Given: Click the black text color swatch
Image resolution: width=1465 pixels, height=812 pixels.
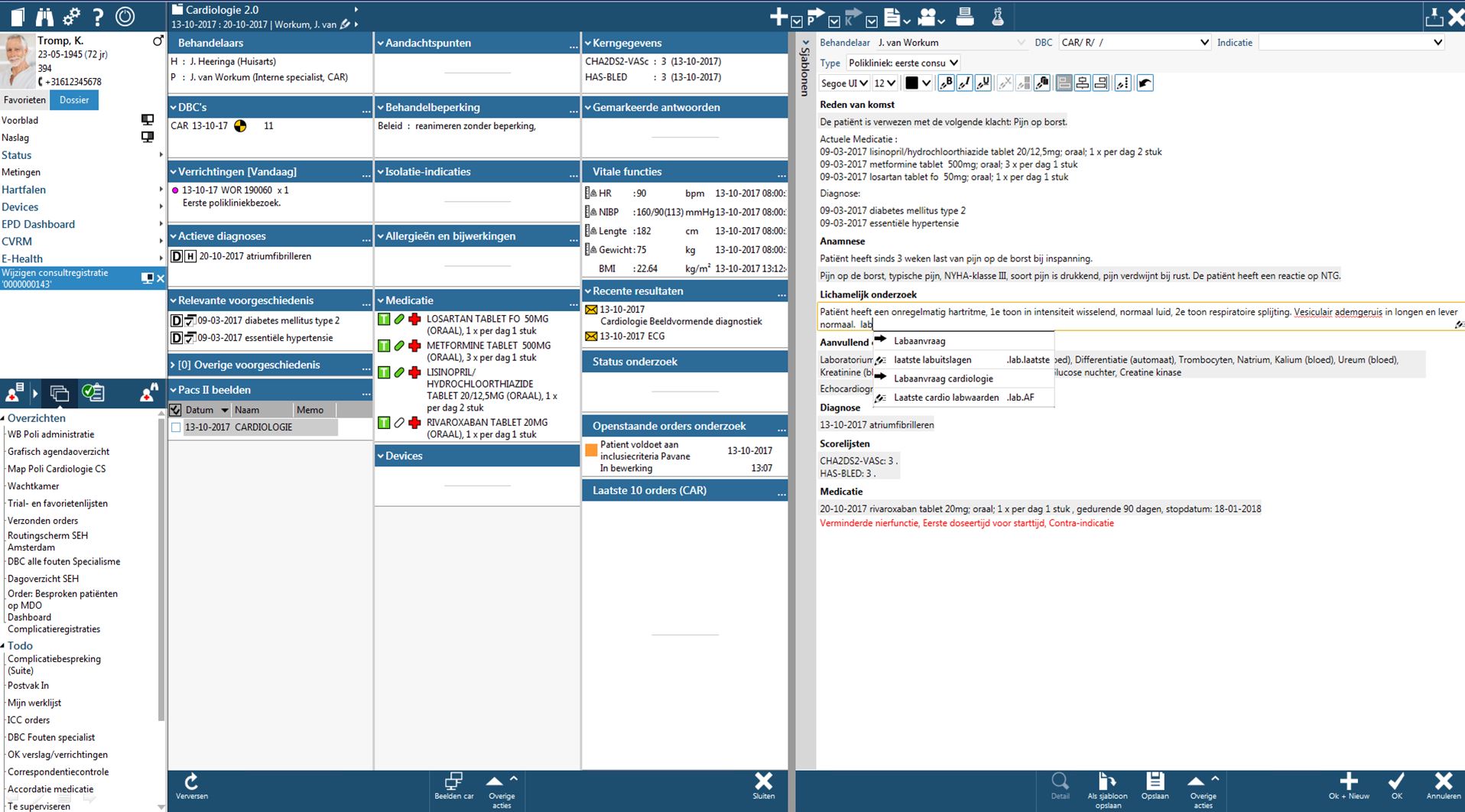Looking at the screenshot, I should pyautogui.click(x=911, y=83).
